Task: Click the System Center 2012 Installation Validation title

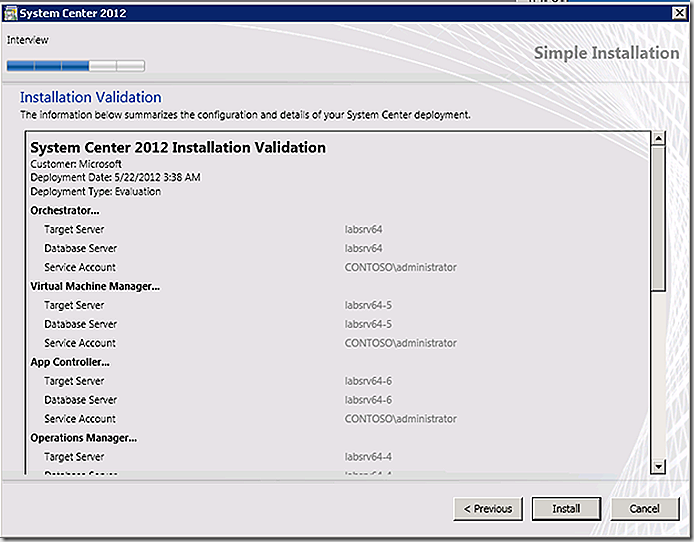Action: click(x=178, y=147)
